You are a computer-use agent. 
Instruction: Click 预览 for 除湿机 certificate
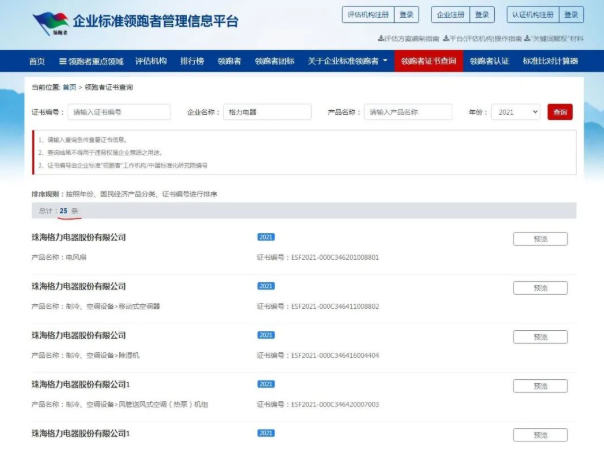pyautogui.click(x=540, y=337)
